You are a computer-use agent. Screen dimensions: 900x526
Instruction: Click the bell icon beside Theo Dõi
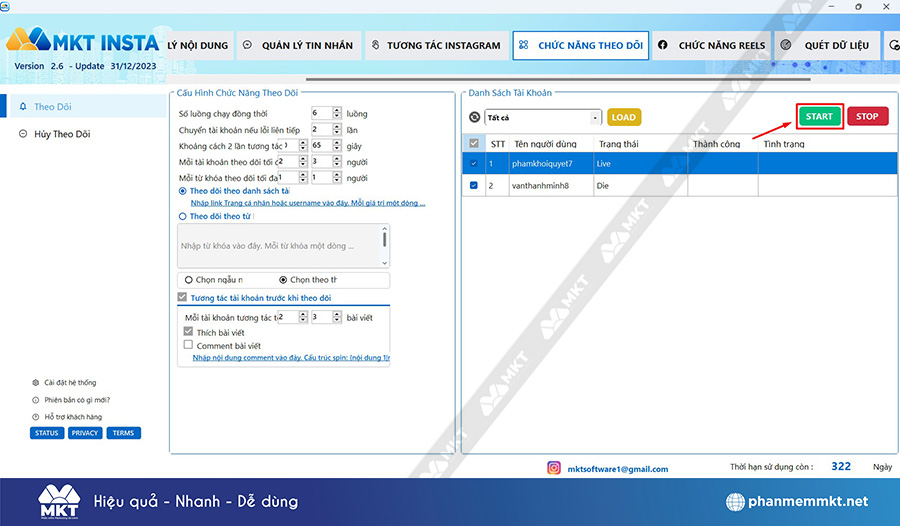[23, 106]
